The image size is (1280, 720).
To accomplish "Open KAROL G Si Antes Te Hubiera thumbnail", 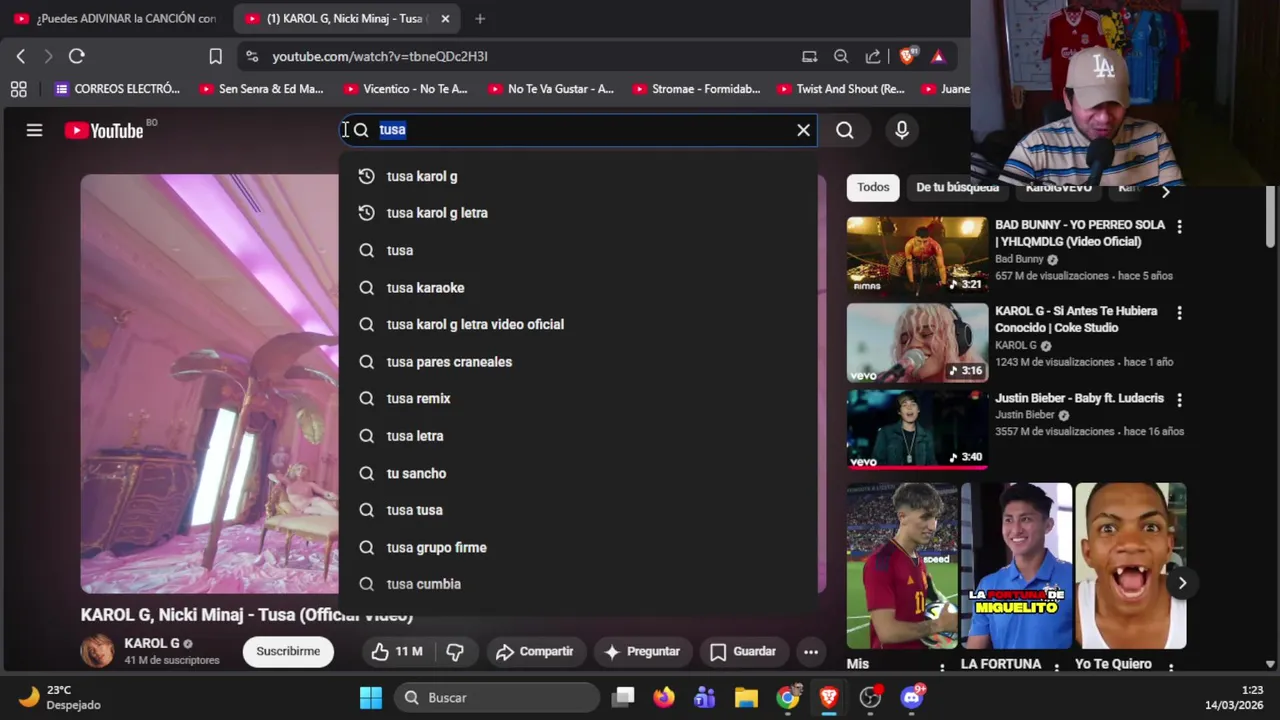I will point(917,342).
